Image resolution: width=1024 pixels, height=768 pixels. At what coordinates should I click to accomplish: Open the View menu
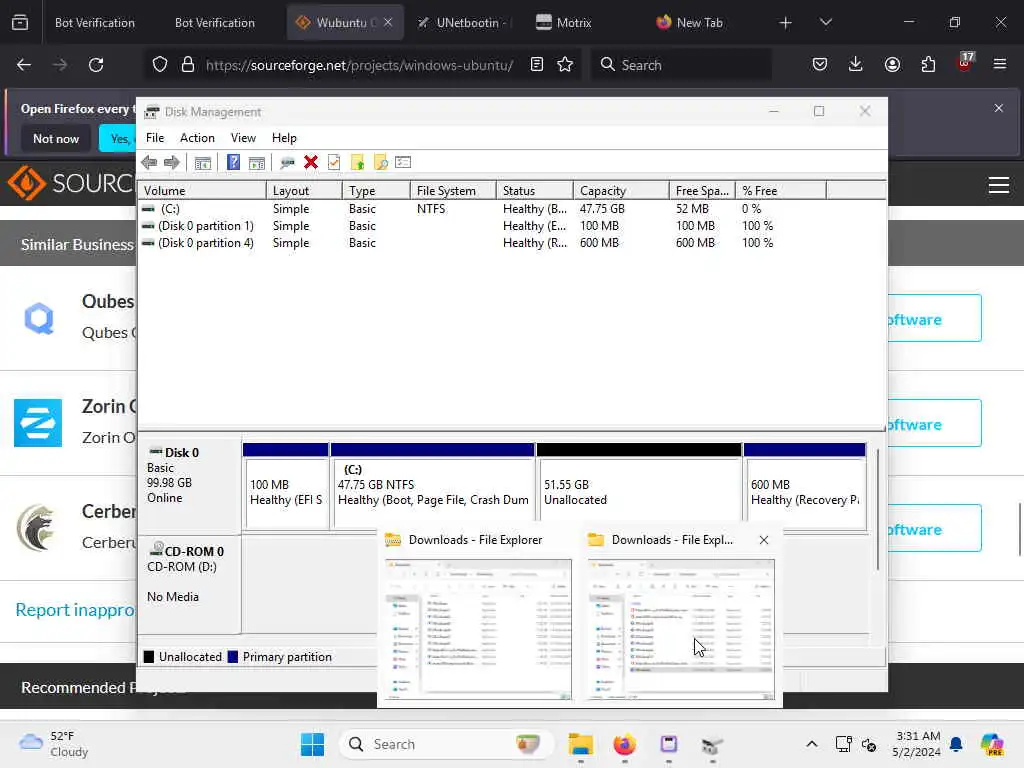[243, 138]
